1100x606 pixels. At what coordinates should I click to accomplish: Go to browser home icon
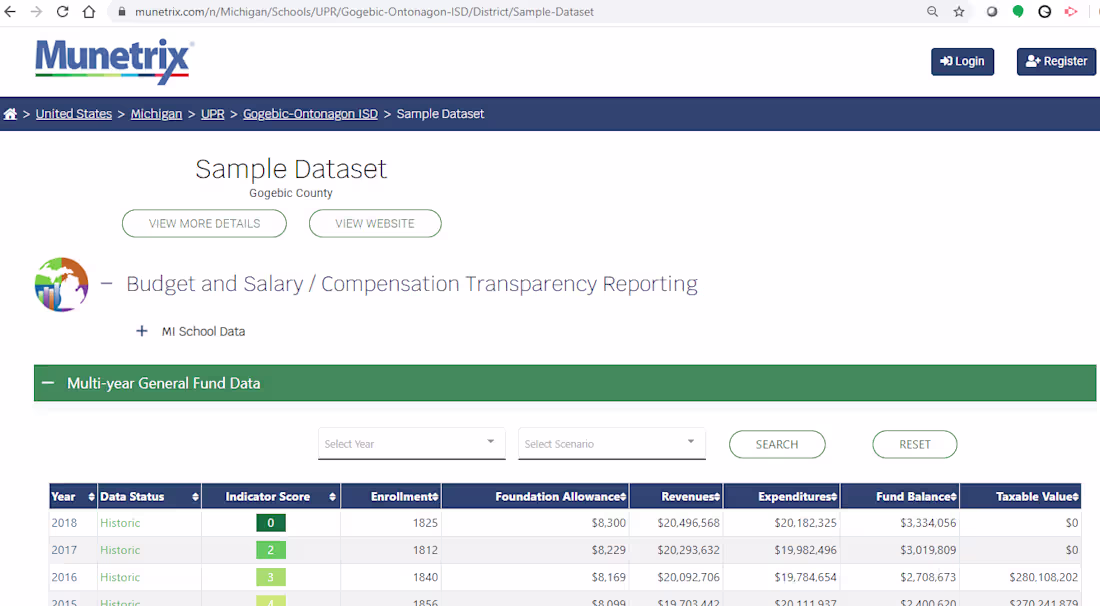[89, 11]
